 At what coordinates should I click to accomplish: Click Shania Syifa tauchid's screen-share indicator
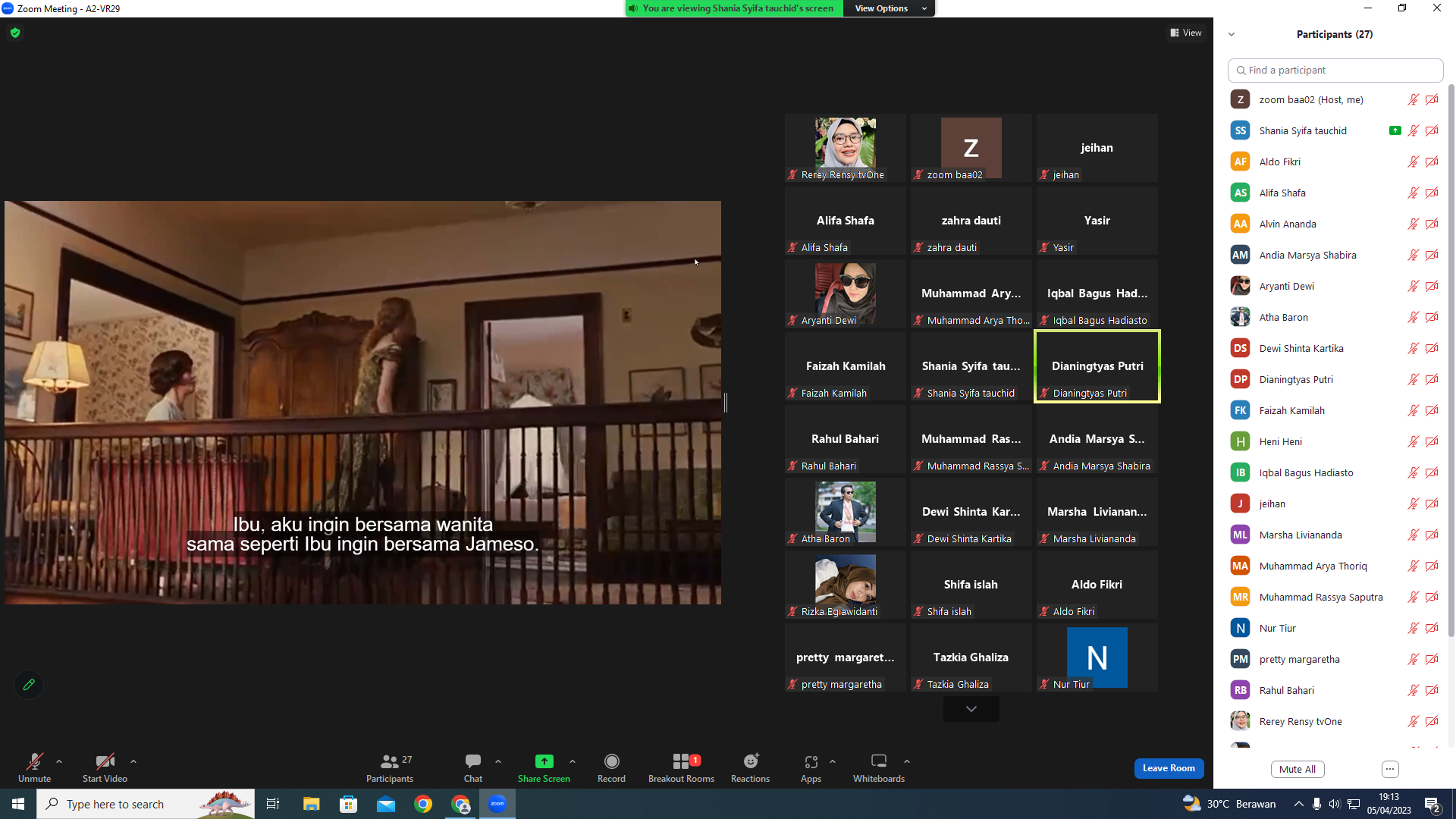click(x=1395, y=130)
